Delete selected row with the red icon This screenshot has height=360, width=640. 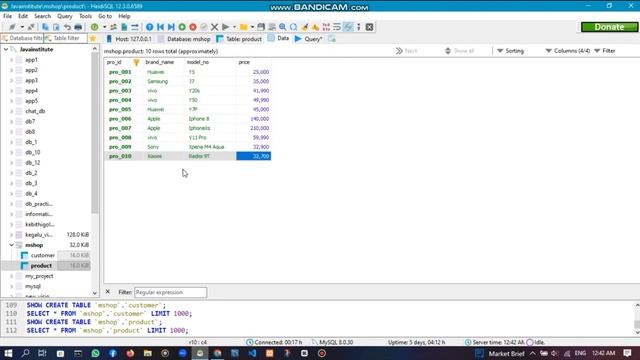[x=193, y=27]
